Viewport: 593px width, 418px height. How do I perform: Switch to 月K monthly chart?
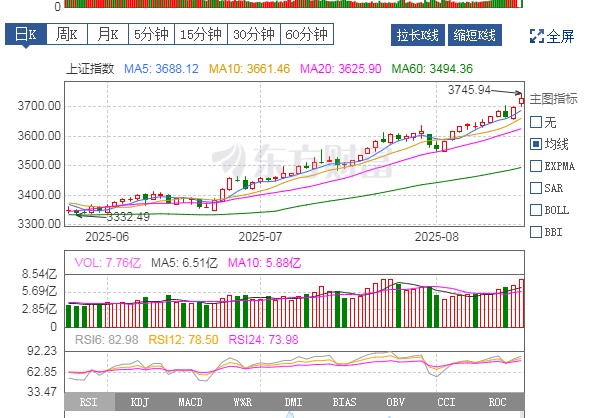(108, 34)
